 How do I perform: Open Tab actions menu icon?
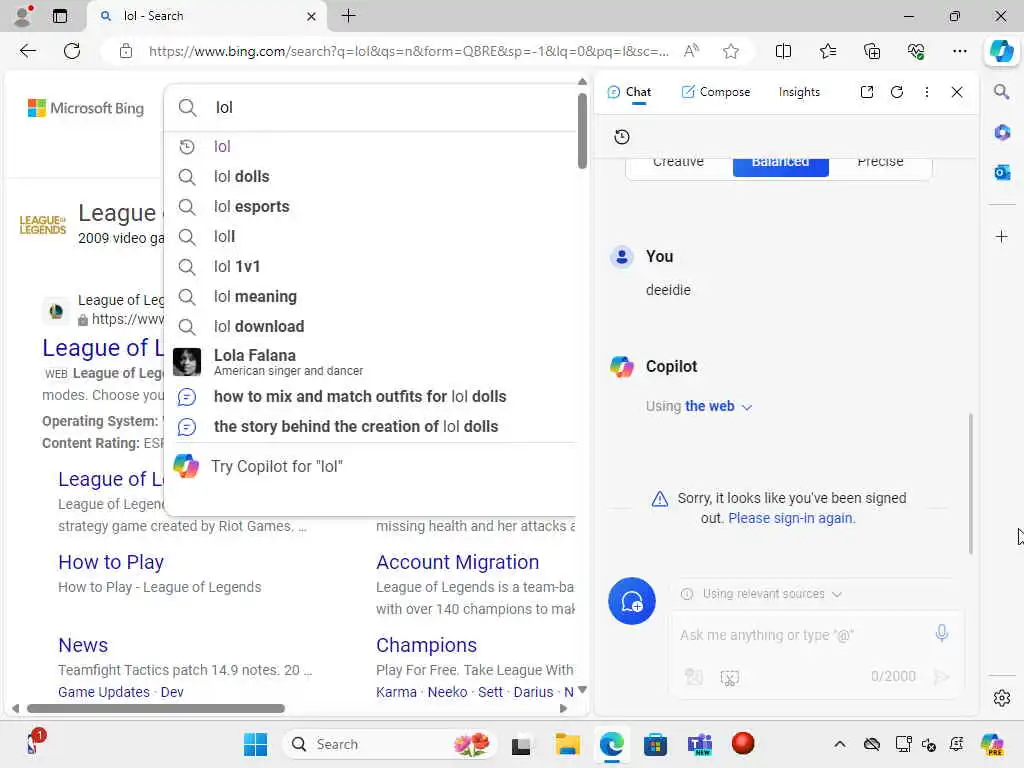(x=59, y=16)
